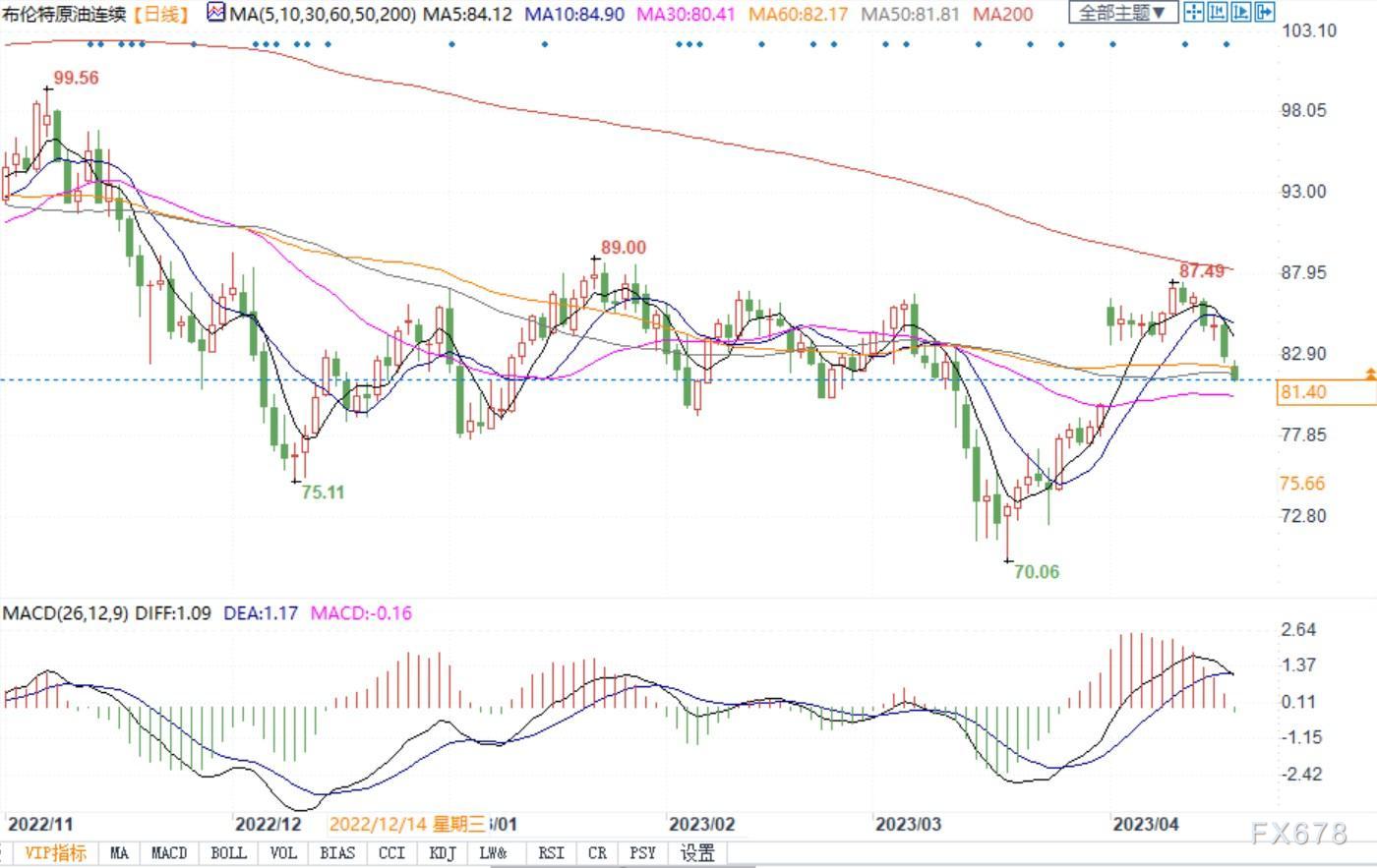Open the 设置 settings button
1377x868 pixels.
(697, 853)
